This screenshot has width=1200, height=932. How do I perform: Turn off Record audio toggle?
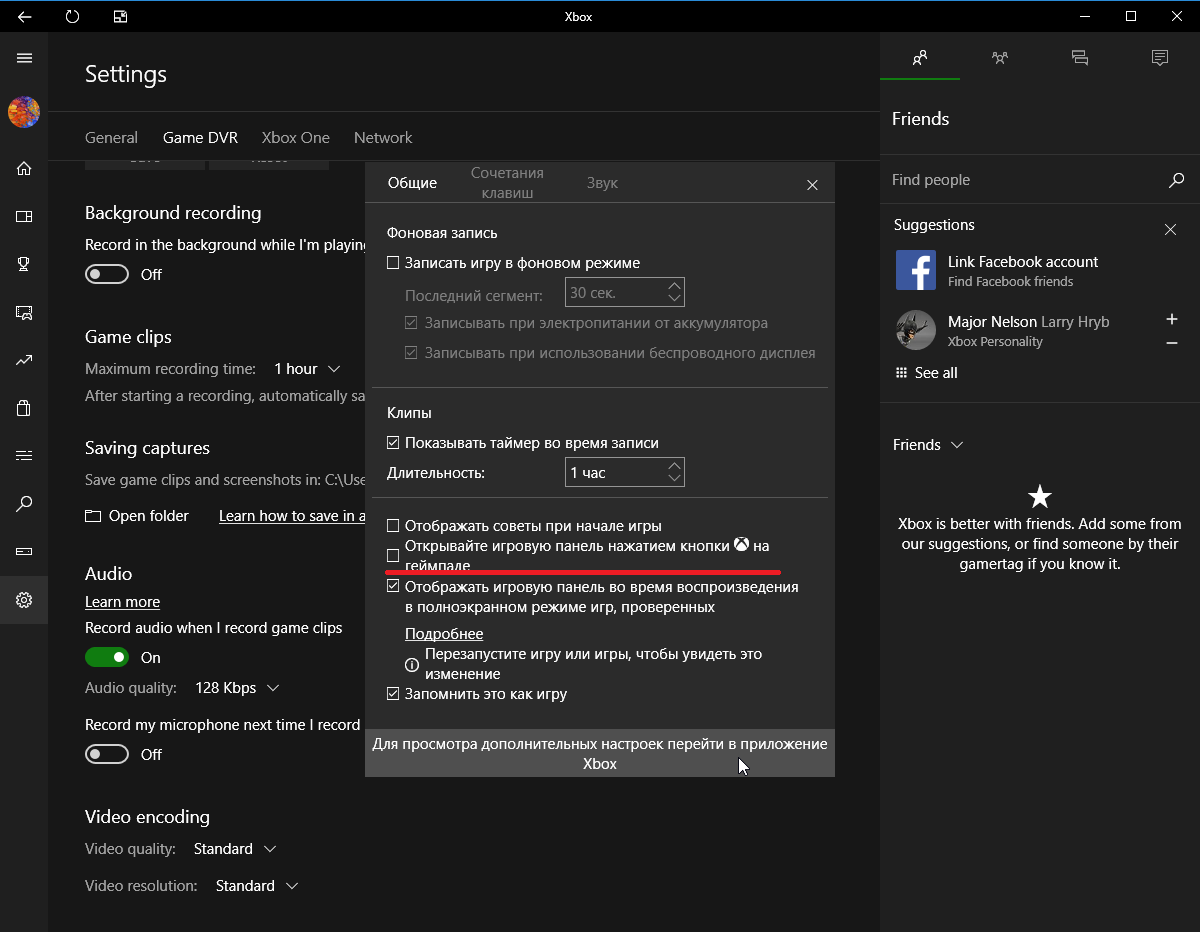click(107, 657)
